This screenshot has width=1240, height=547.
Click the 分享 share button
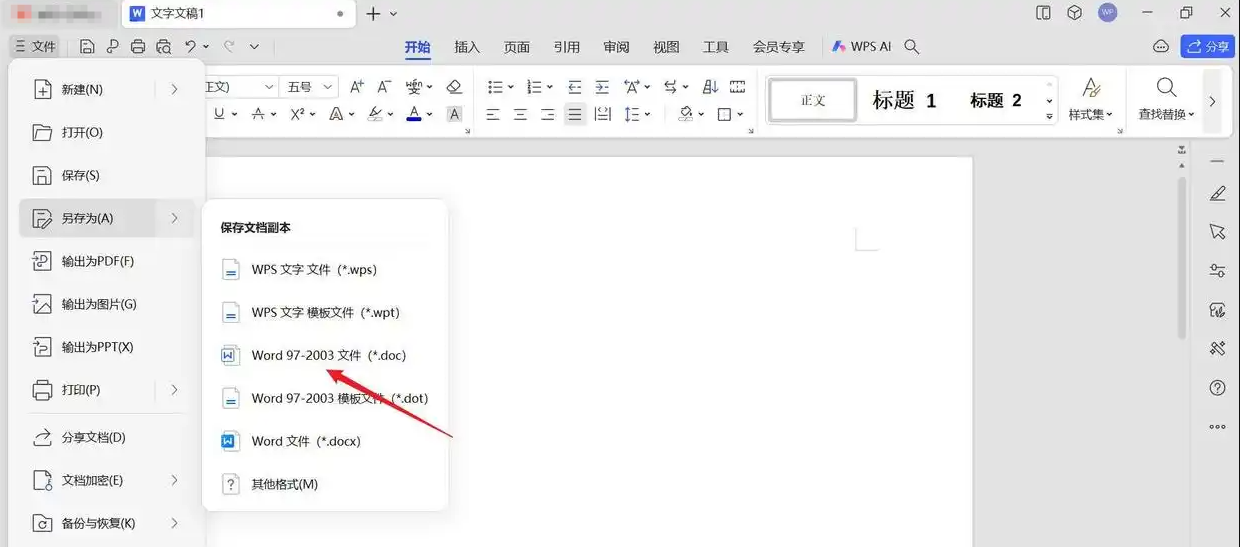(x=1207, y=46)
